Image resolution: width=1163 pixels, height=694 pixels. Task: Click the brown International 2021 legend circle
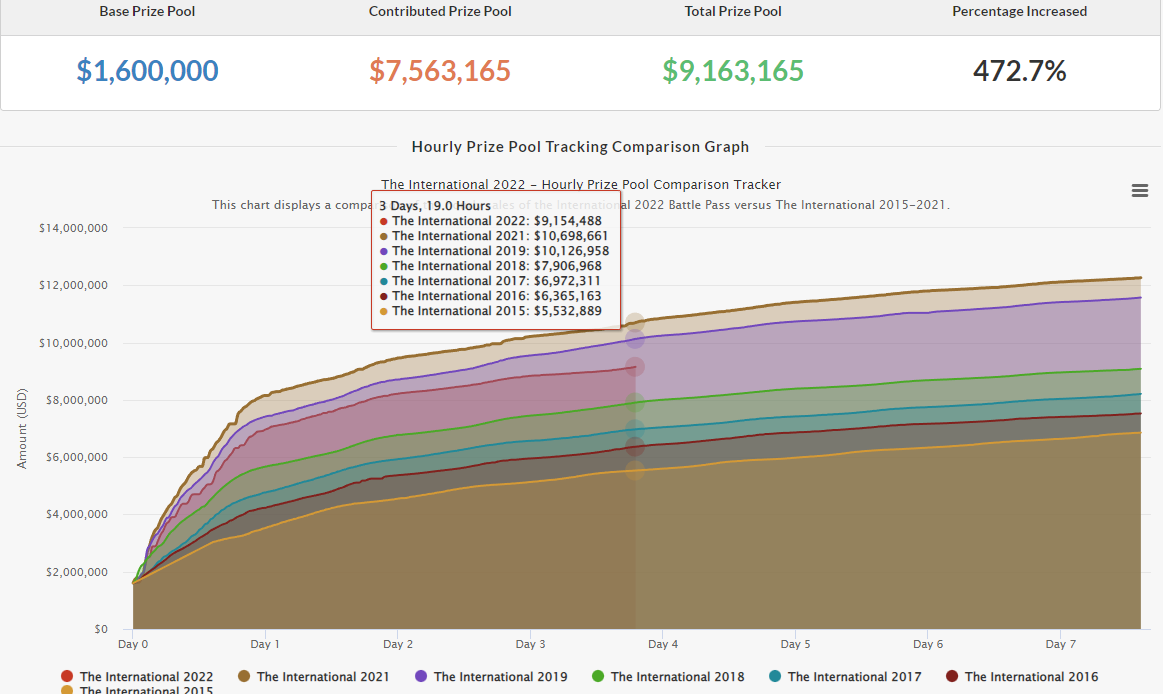(x=244, y=677)
